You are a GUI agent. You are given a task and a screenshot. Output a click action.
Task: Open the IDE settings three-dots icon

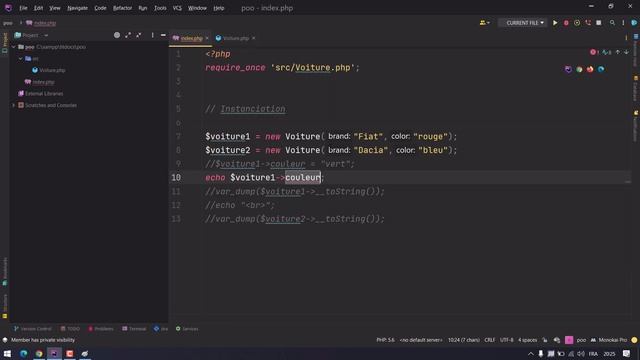click(x=623, y=23)
